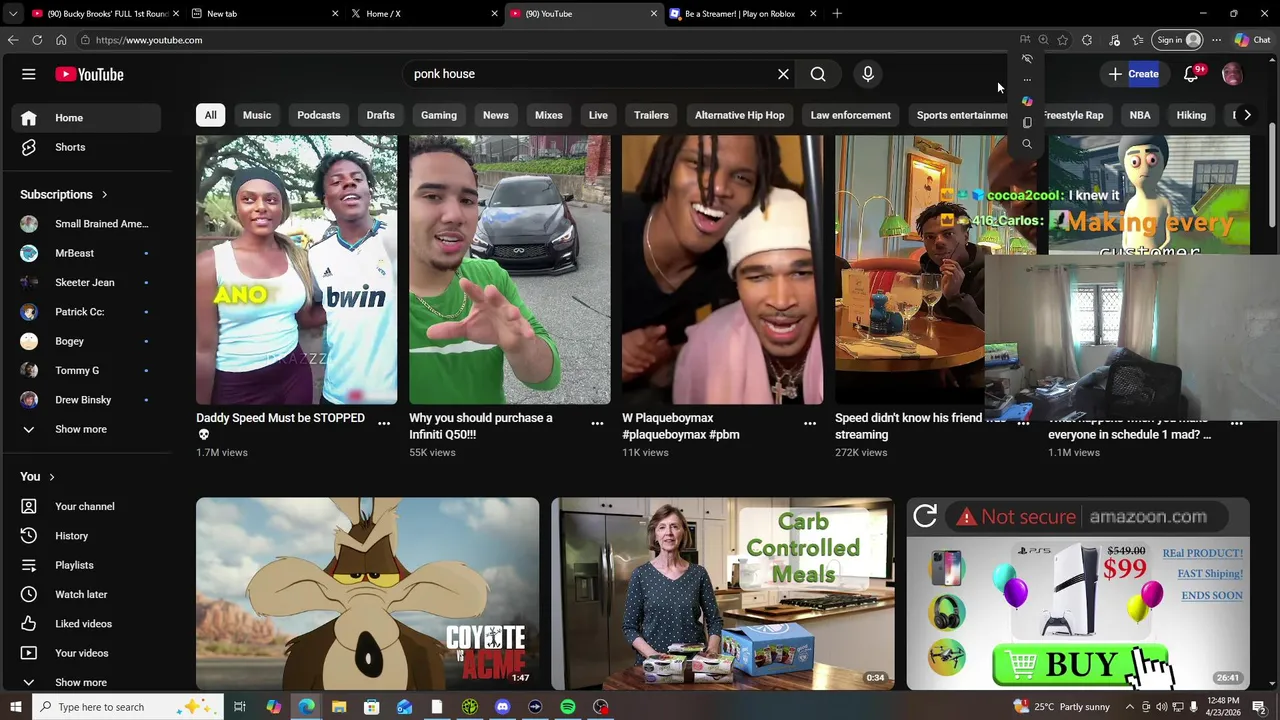Image resolution: width=1280 pixels, height=720 pixels.
Task: Open Your channel in sidebar
Action: pos(86,506)
